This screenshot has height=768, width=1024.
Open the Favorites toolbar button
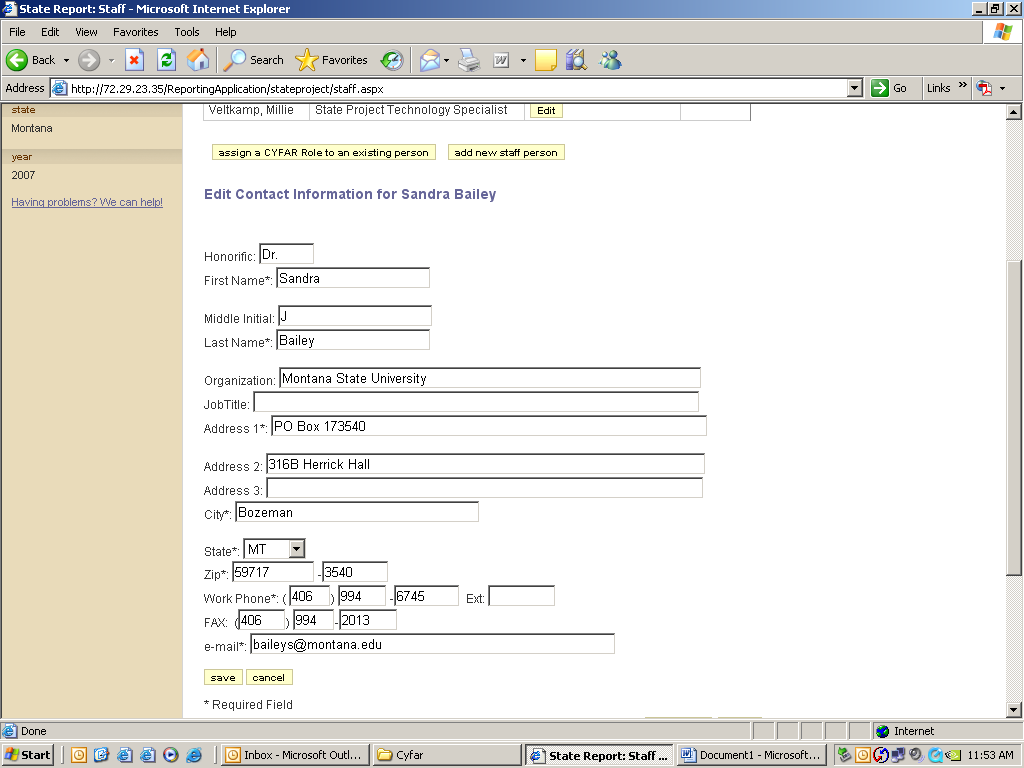click(332, 60)
